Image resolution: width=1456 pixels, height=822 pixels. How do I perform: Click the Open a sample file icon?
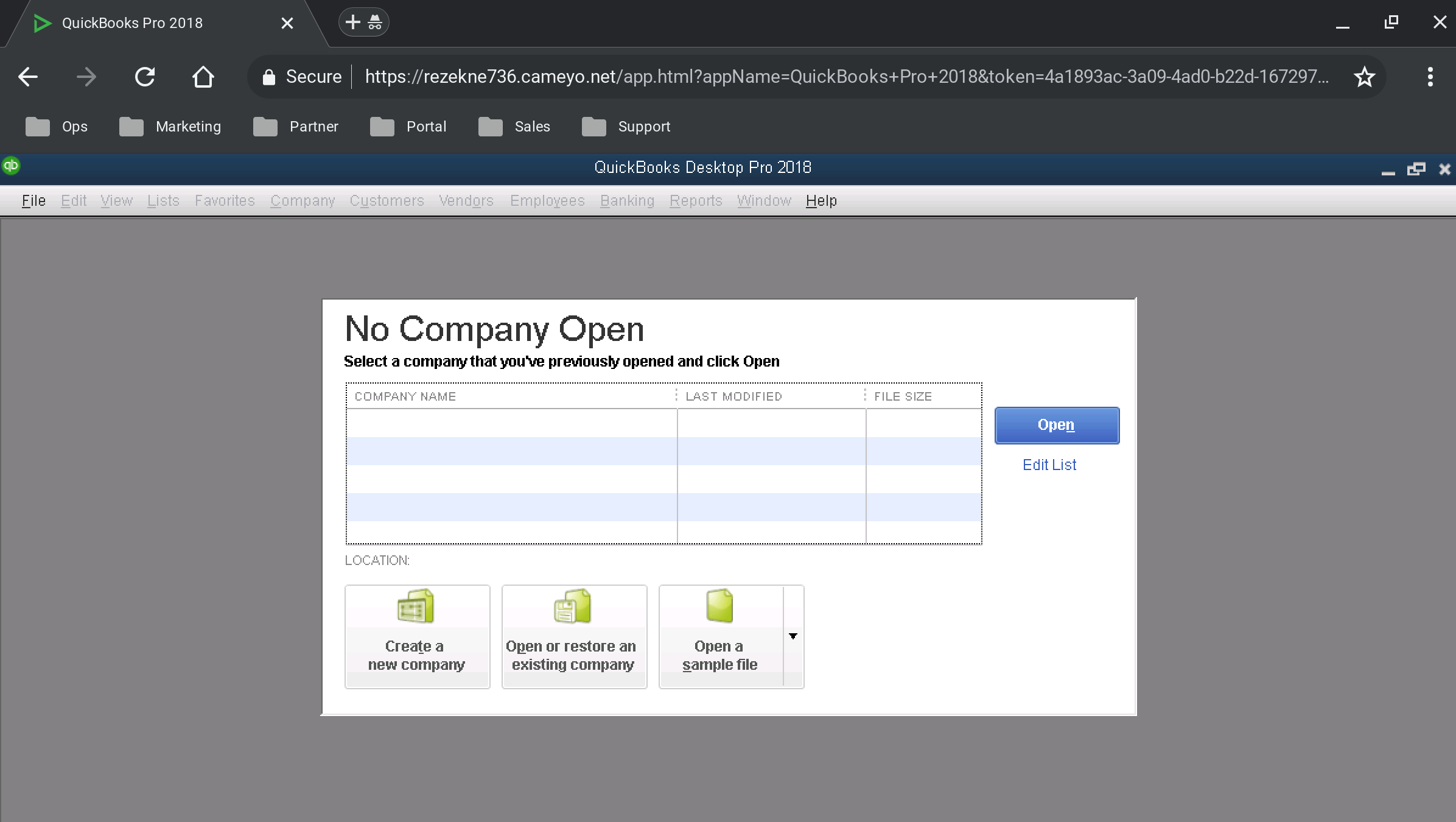tap(720, 606)
